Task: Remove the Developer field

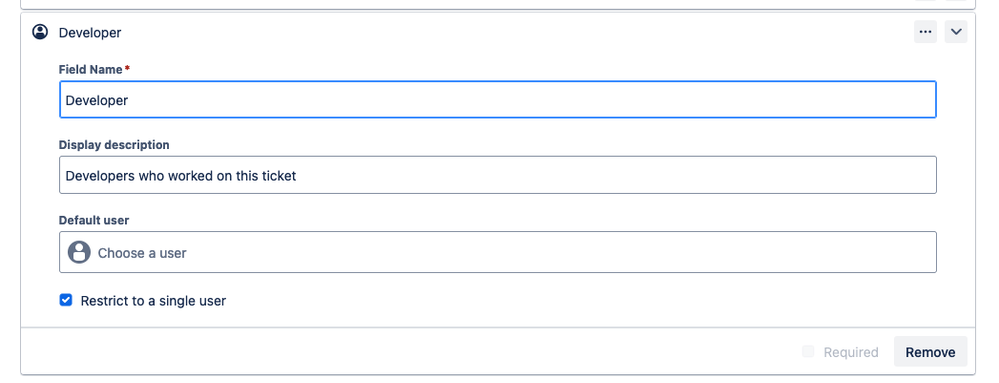Action: click(930, 352)
